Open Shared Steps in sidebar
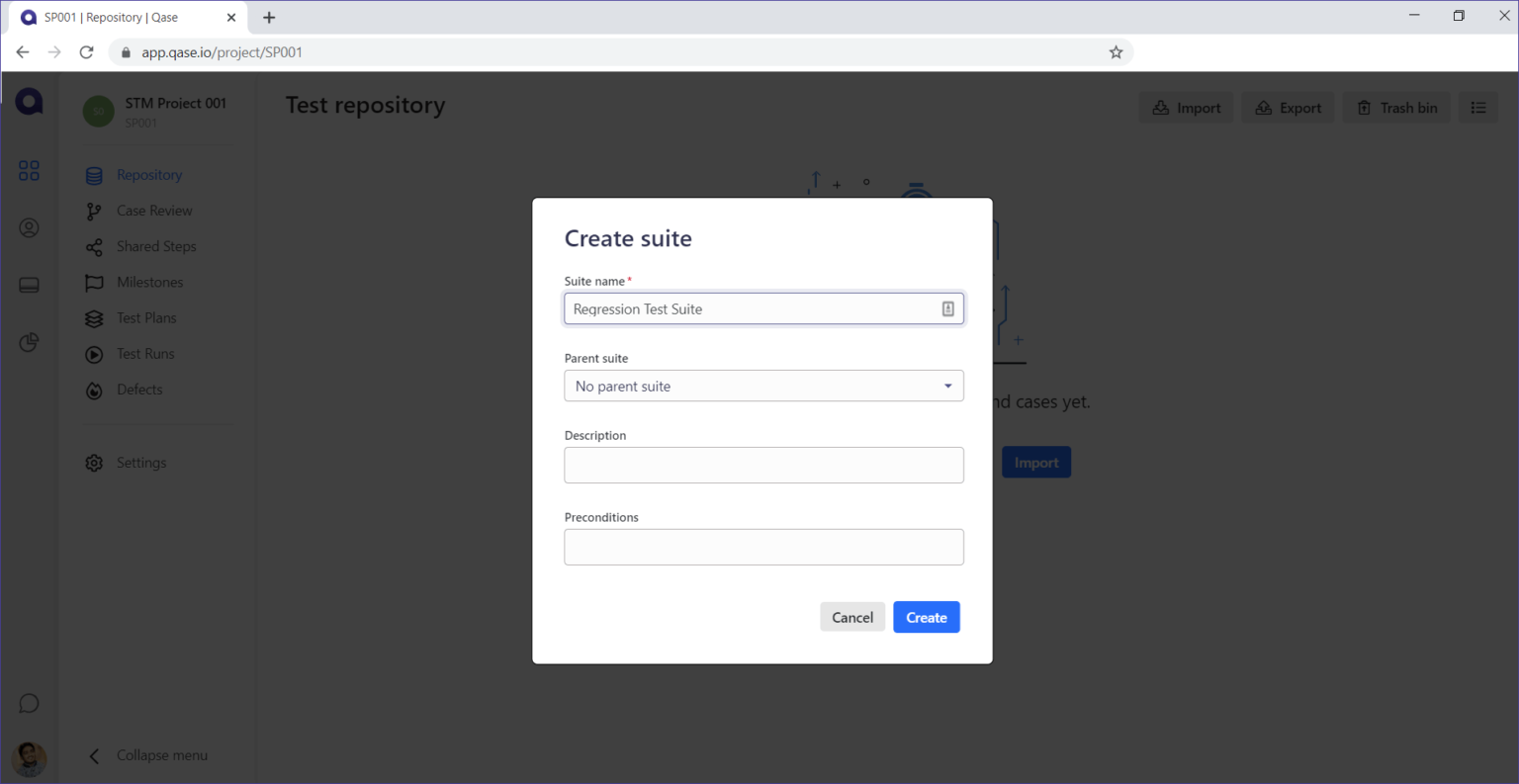The image size is (1519, 784). (156, 247)
